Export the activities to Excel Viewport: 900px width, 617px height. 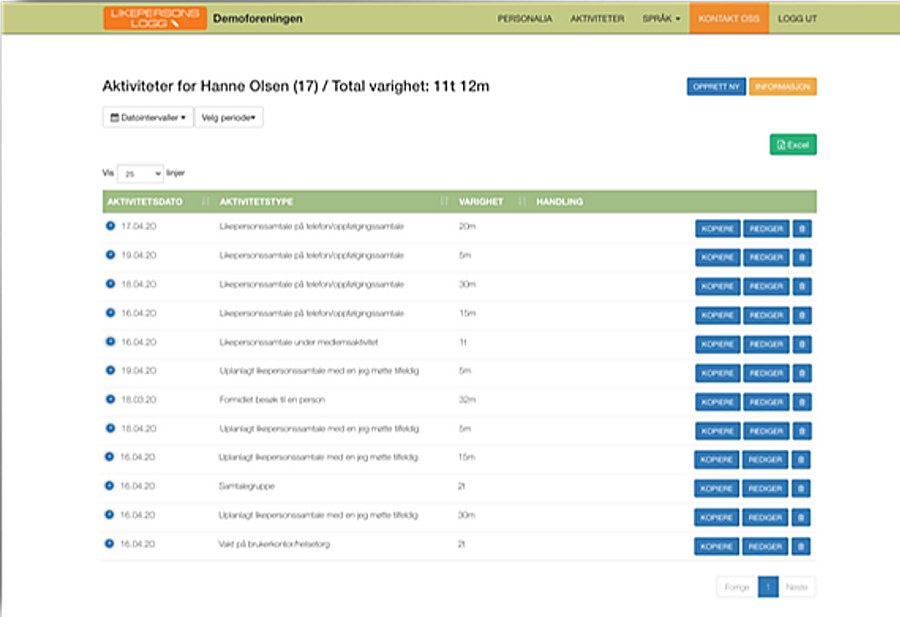click(793, 145)
